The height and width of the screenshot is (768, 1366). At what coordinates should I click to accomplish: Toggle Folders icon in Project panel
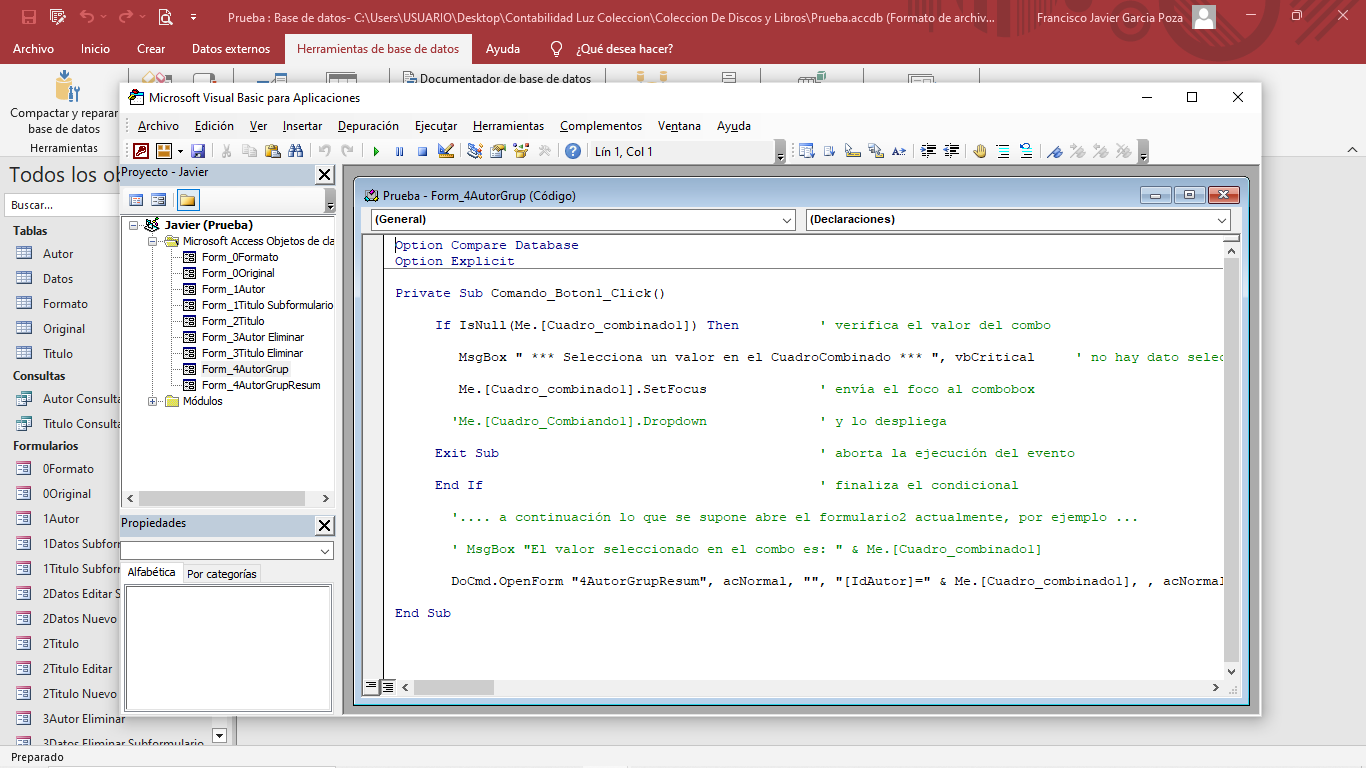coord(187,200)
